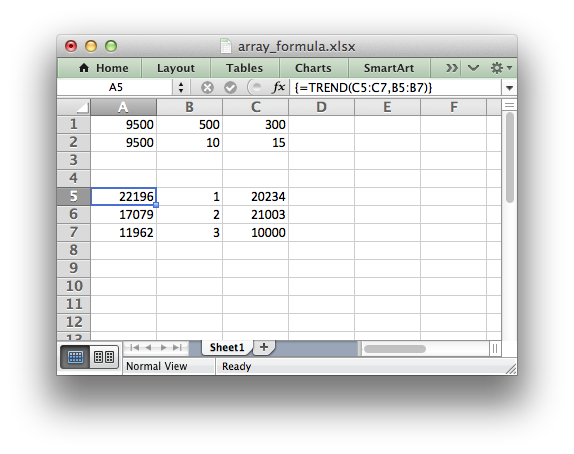The width and height of the screenshot is (574, 454).
Task: Select the Sheet1 tab
Action: (227, 347)
